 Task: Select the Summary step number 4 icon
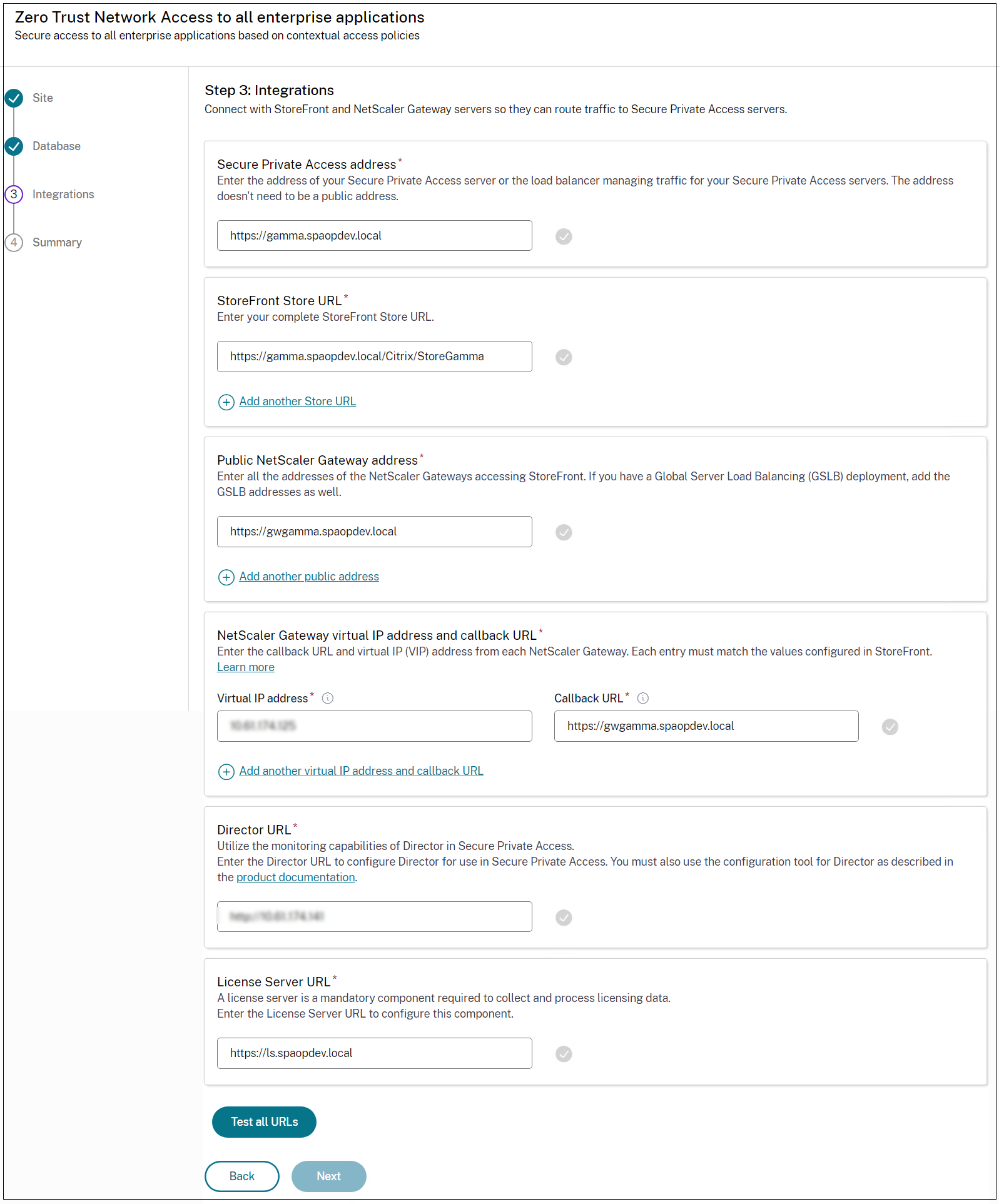point(14,243)
